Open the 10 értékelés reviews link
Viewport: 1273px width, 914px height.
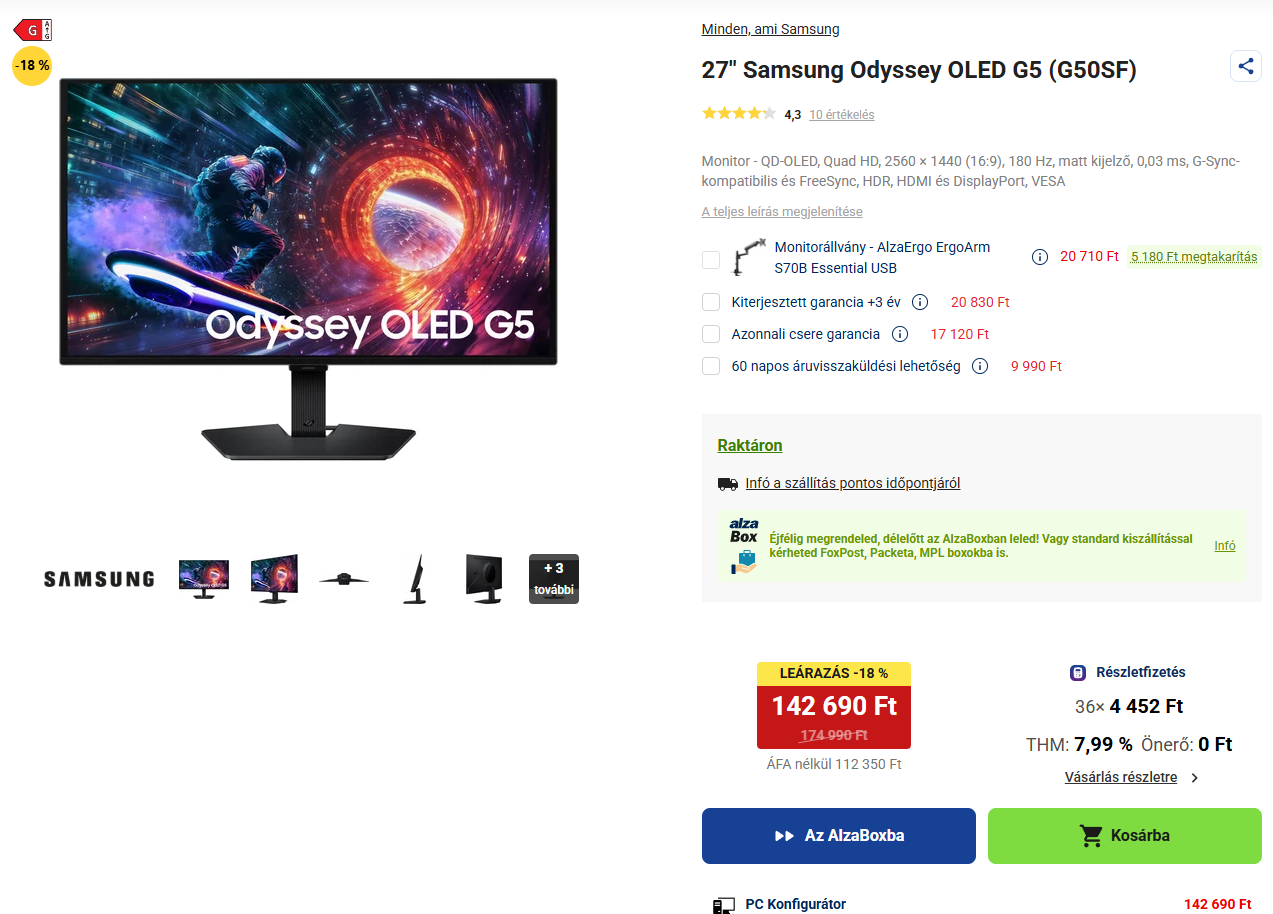pyautogui.click(x=842, y=115)
